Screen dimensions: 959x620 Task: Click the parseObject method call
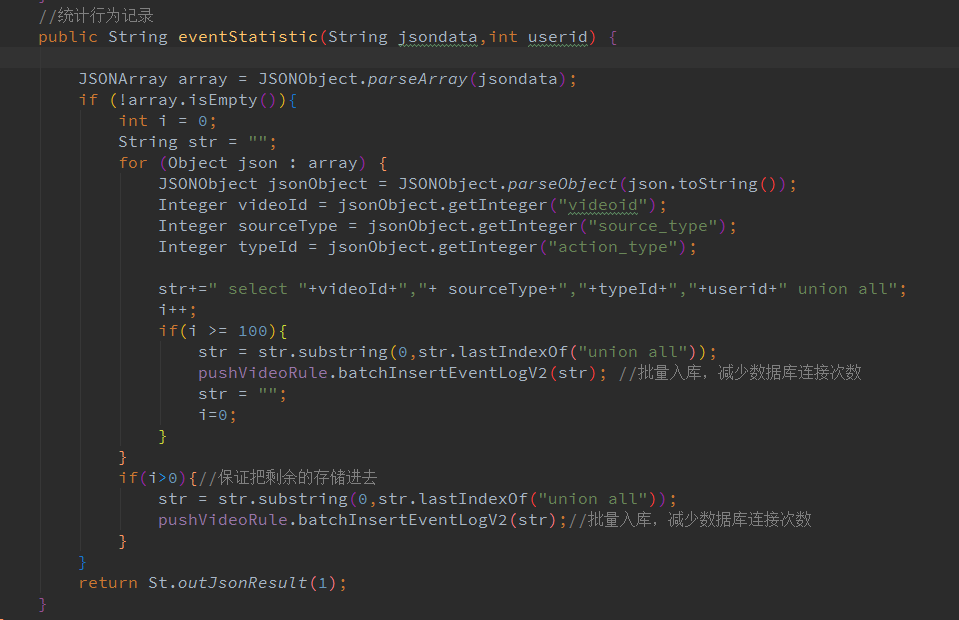coord(563,184)
